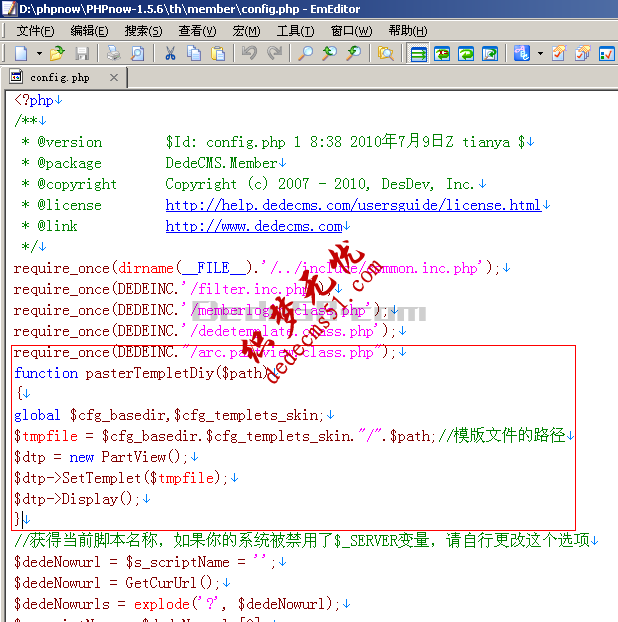Screen dimensions: 618x622
Task: Click the Print icon in toolbar
Action: (113, 53)
